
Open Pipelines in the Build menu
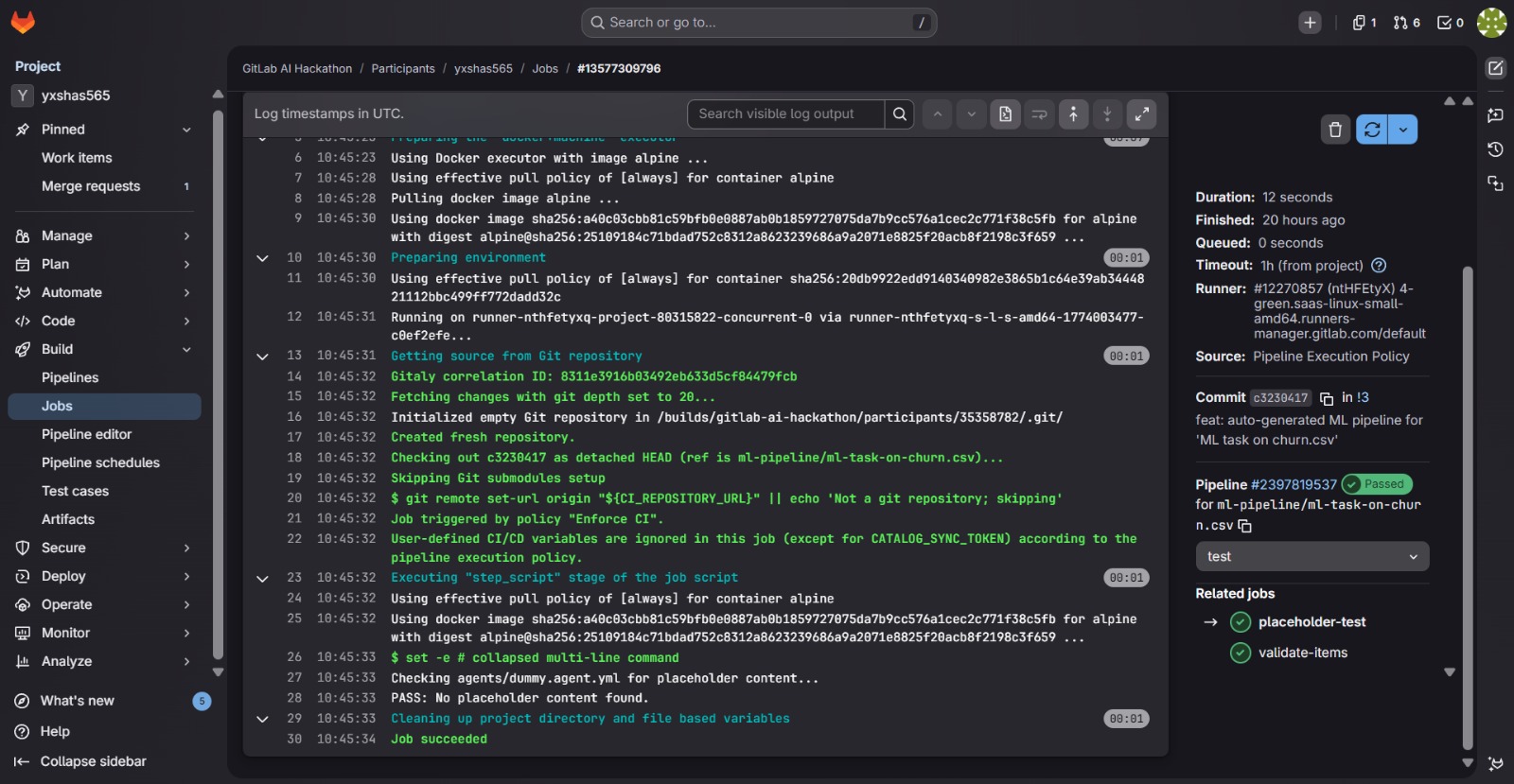104,377
